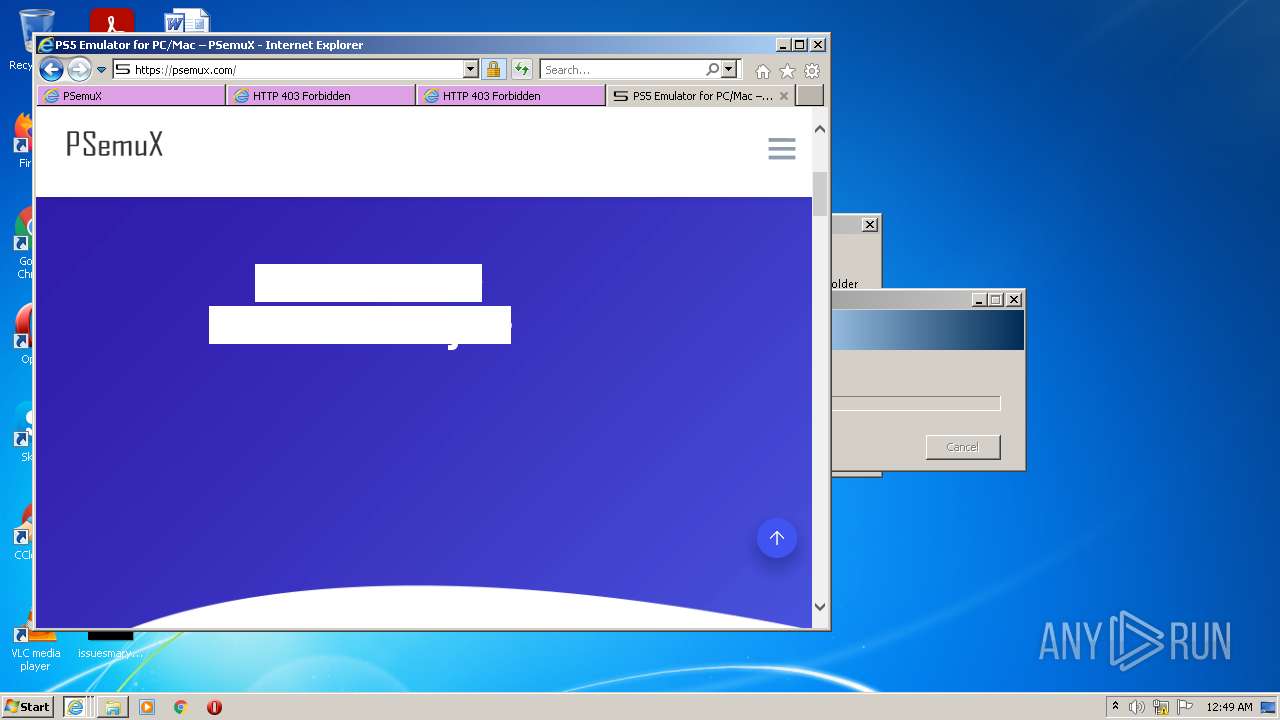Click the red Opera-style taskbar icon

pyautogui.click(x=214, y=707)
